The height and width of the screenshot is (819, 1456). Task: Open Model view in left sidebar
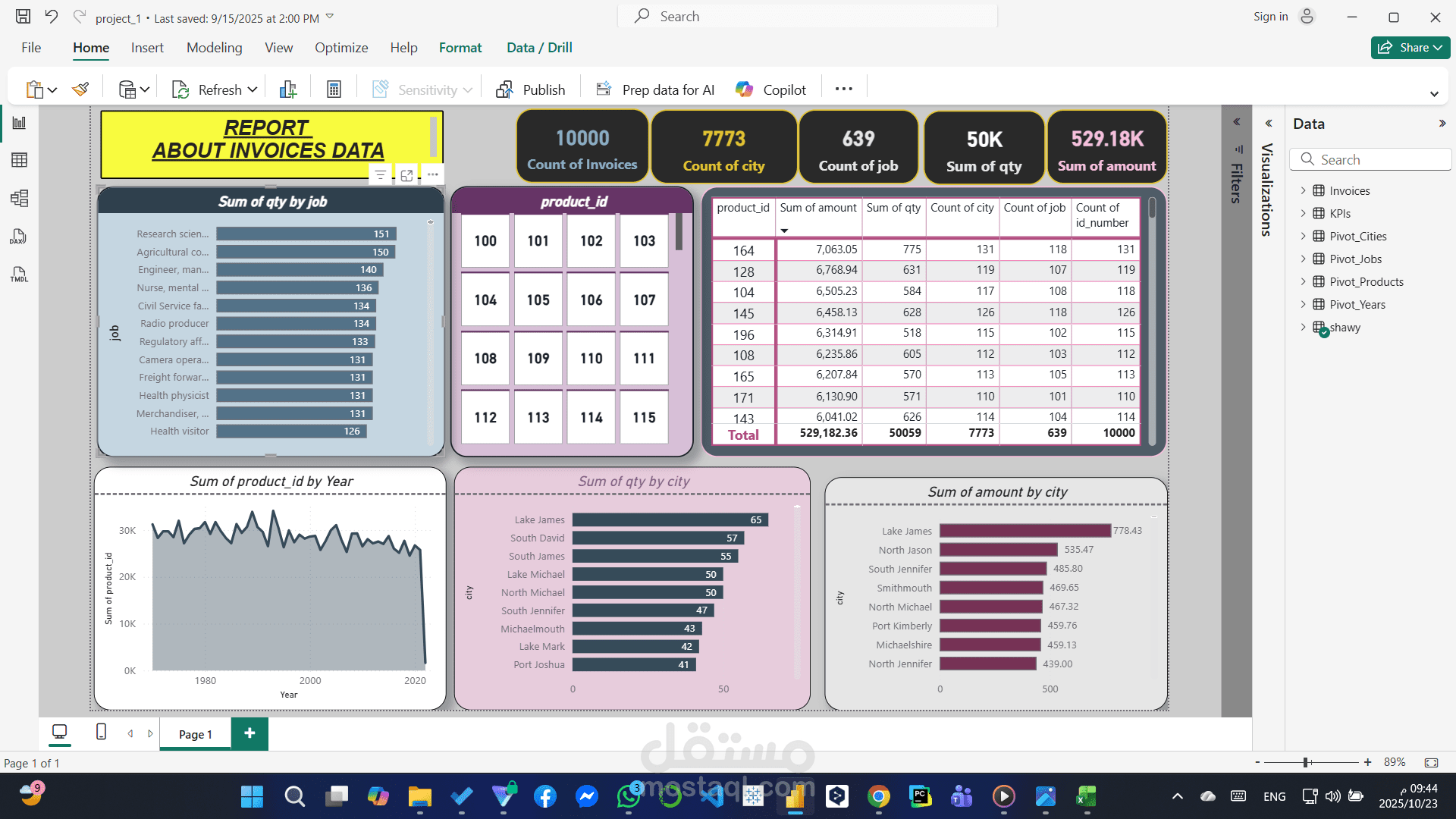(x=19, y=199)
